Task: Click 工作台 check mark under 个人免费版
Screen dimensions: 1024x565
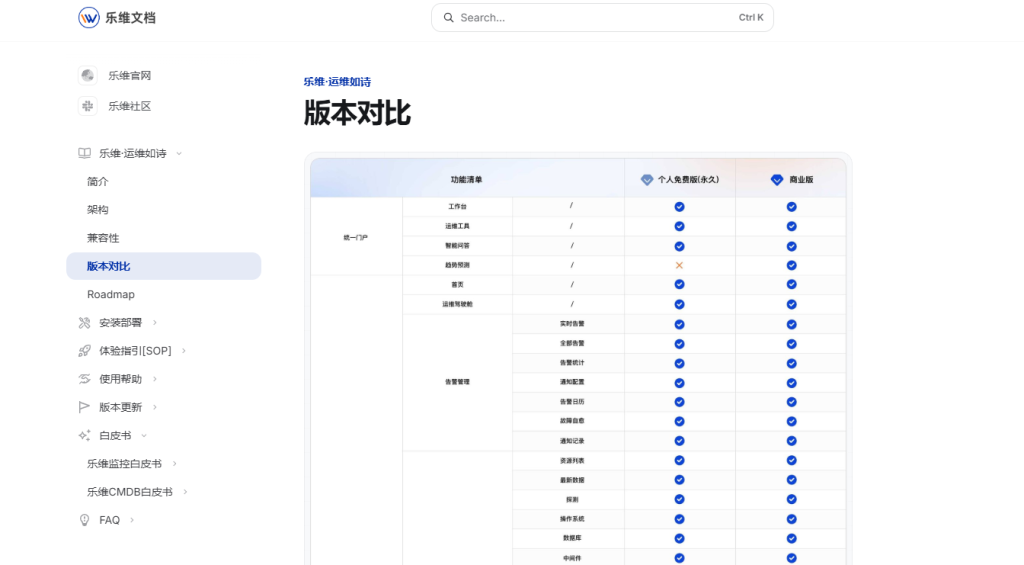Action: point(679,206)
